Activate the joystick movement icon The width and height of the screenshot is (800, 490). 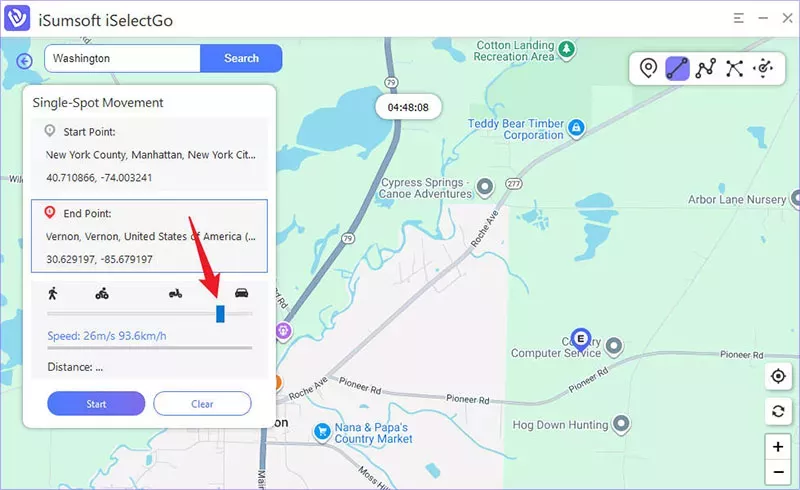point(763,68)
